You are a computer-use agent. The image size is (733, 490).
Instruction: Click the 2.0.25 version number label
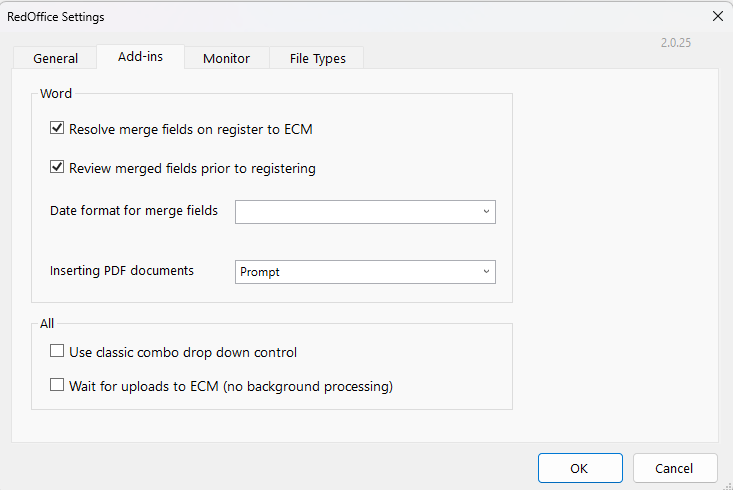[676, 43]
